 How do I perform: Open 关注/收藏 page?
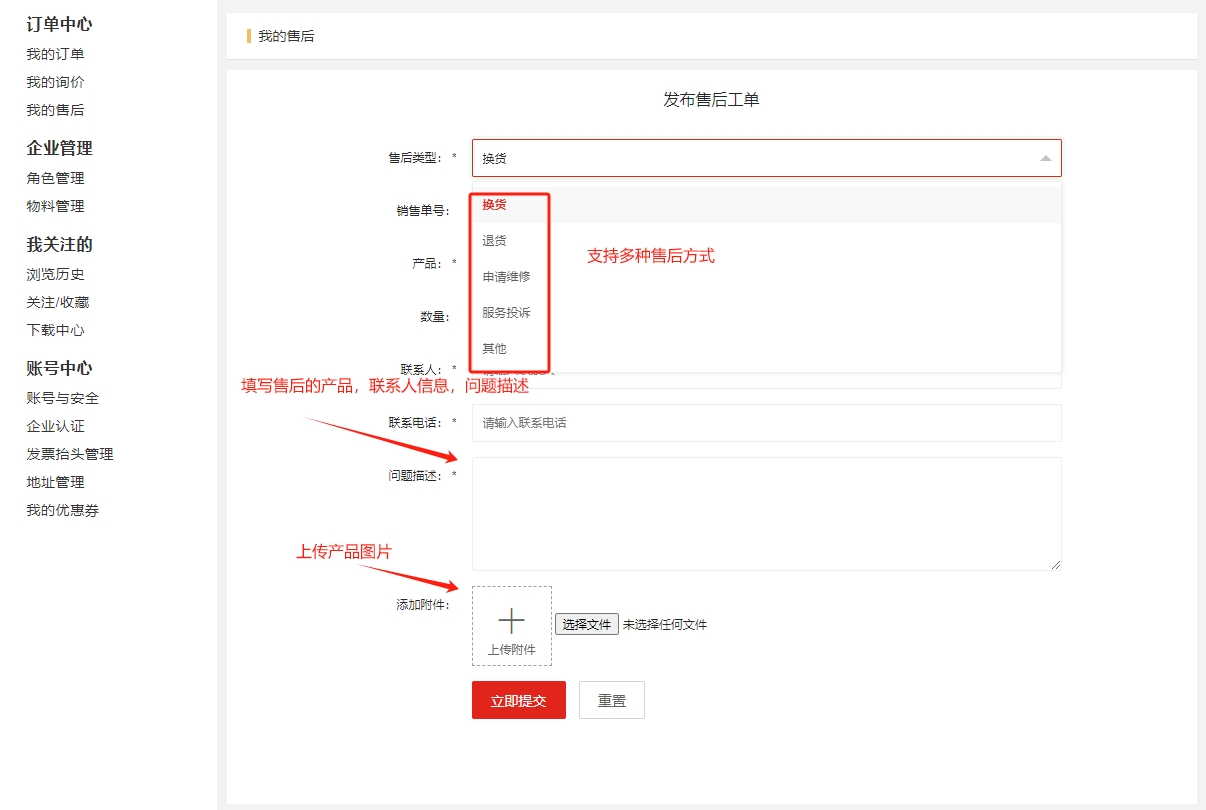coord(58,302)
